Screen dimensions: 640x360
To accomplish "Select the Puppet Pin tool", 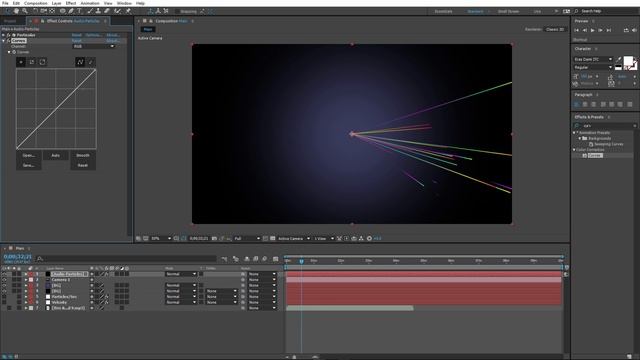I will (128, 11).
